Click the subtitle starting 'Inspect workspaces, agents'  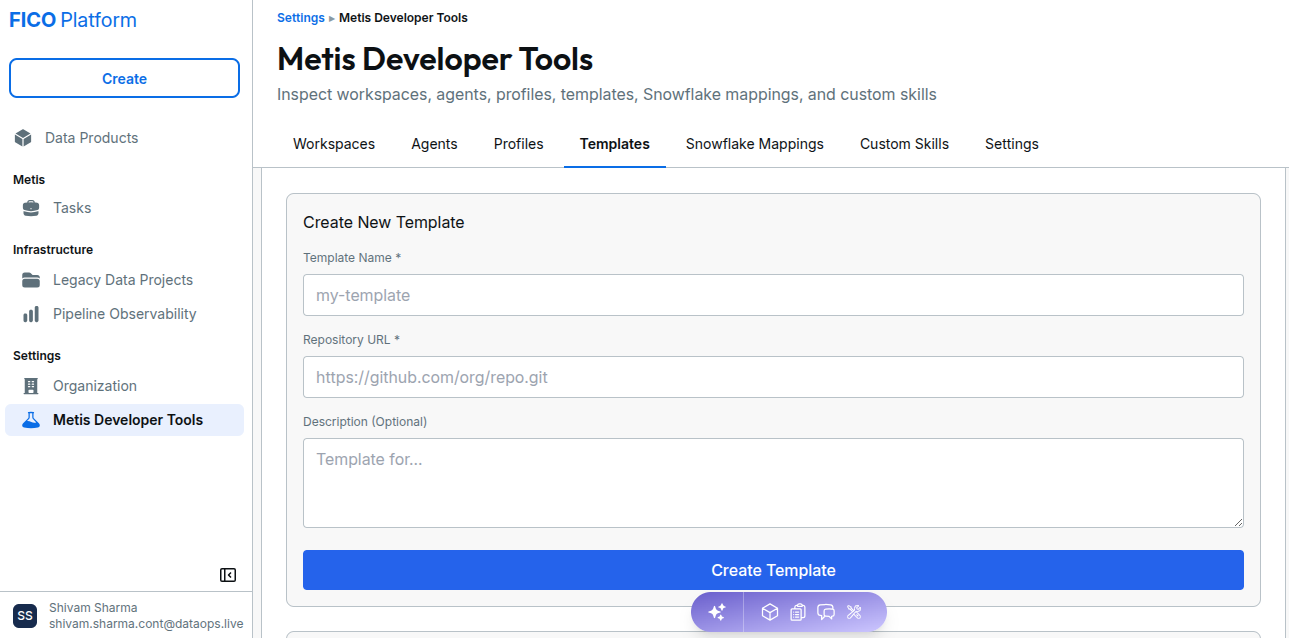click(x=607, y=95)
